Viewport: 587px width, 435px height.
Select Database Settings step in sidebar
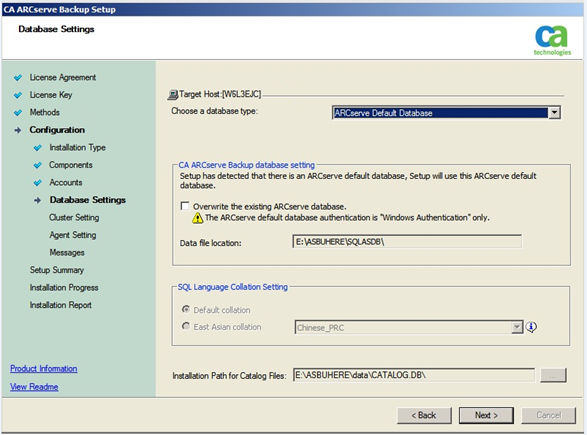(88, 200)
